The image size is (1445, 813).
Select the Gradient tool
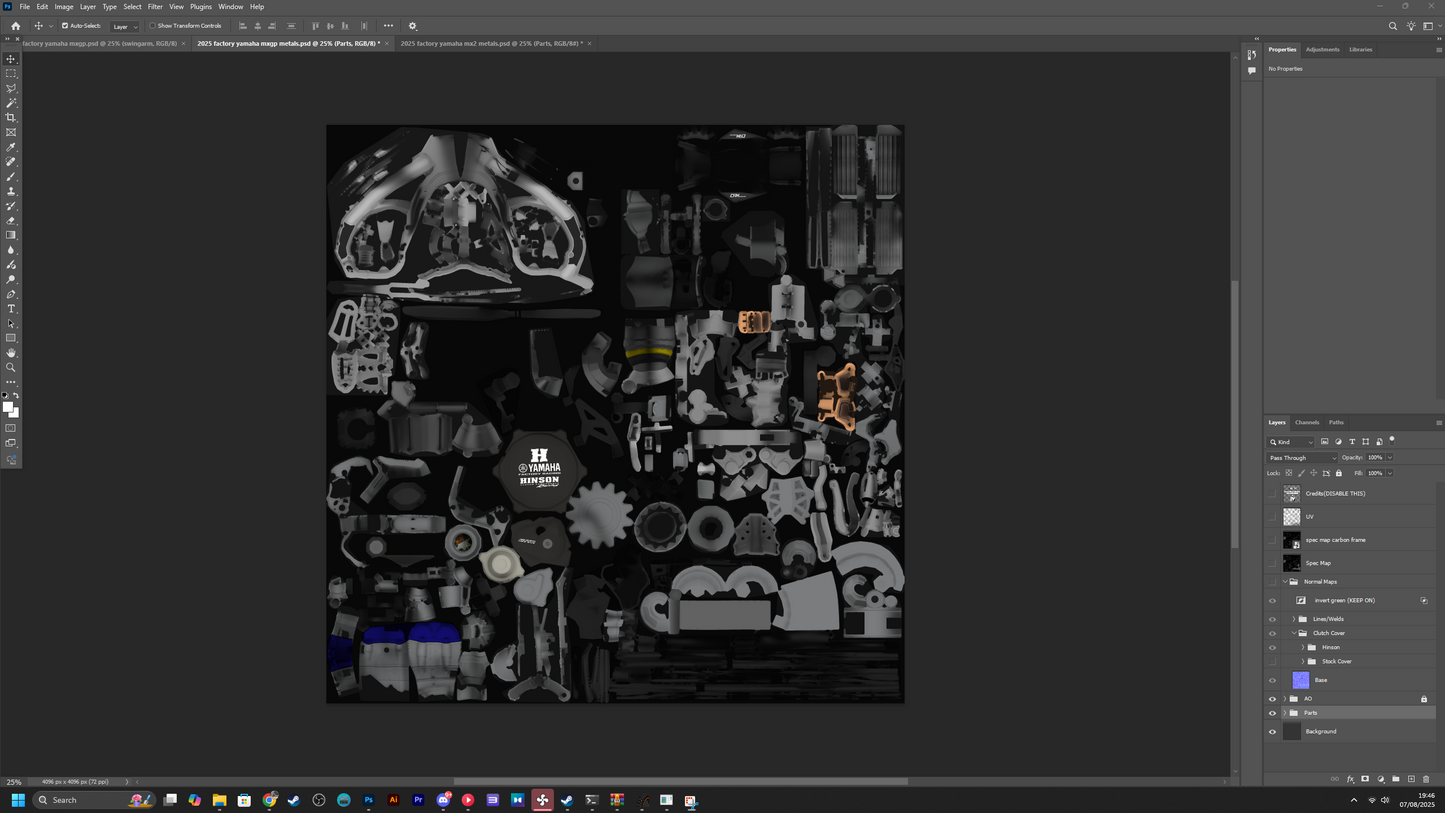(11, 235)
